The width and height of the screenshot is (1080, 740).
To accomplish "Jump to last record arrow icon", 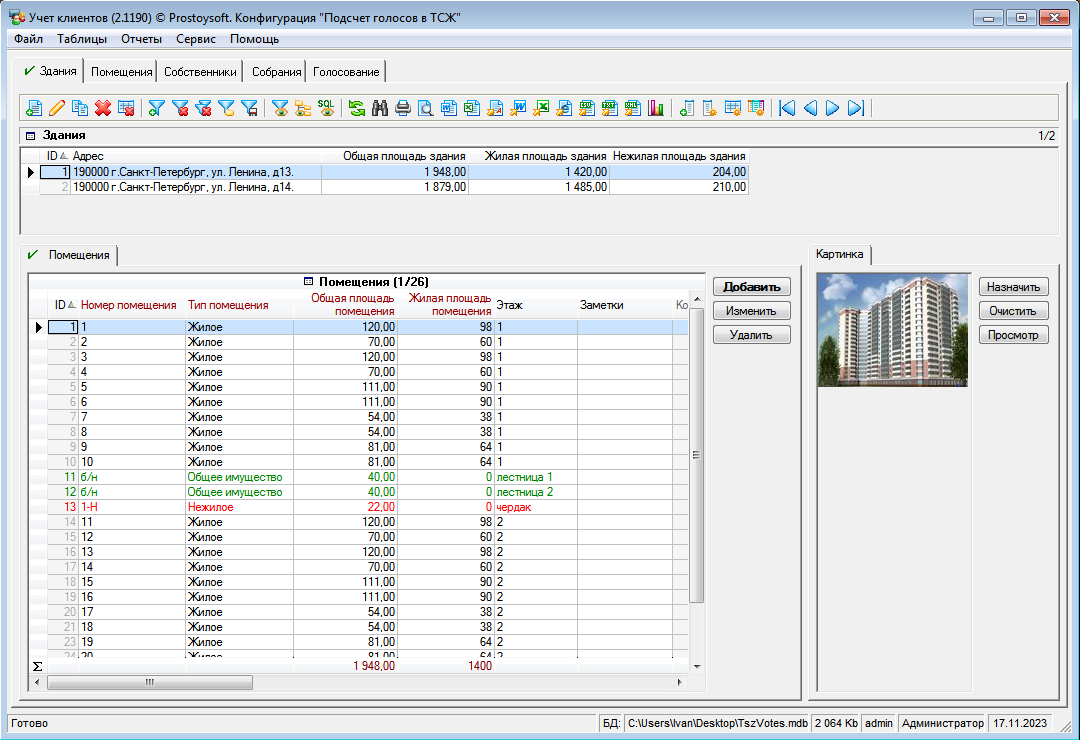I will click(855, 108).
